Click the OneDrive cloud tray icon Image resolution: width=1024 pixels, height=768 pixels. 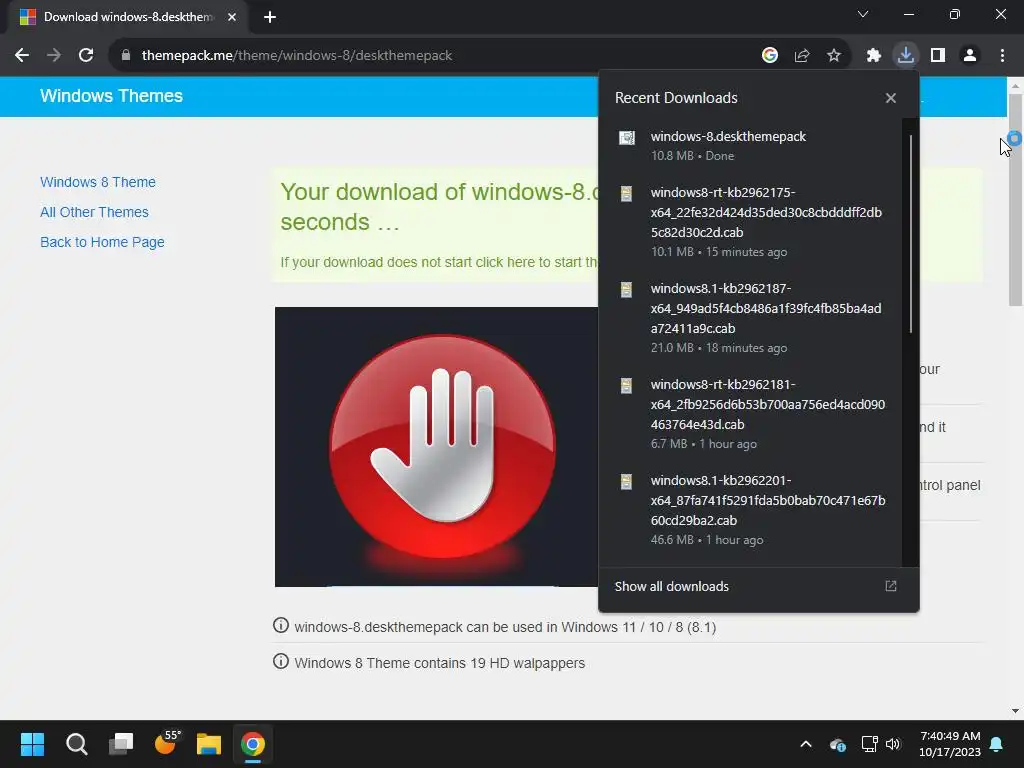(x=838, y=744)
